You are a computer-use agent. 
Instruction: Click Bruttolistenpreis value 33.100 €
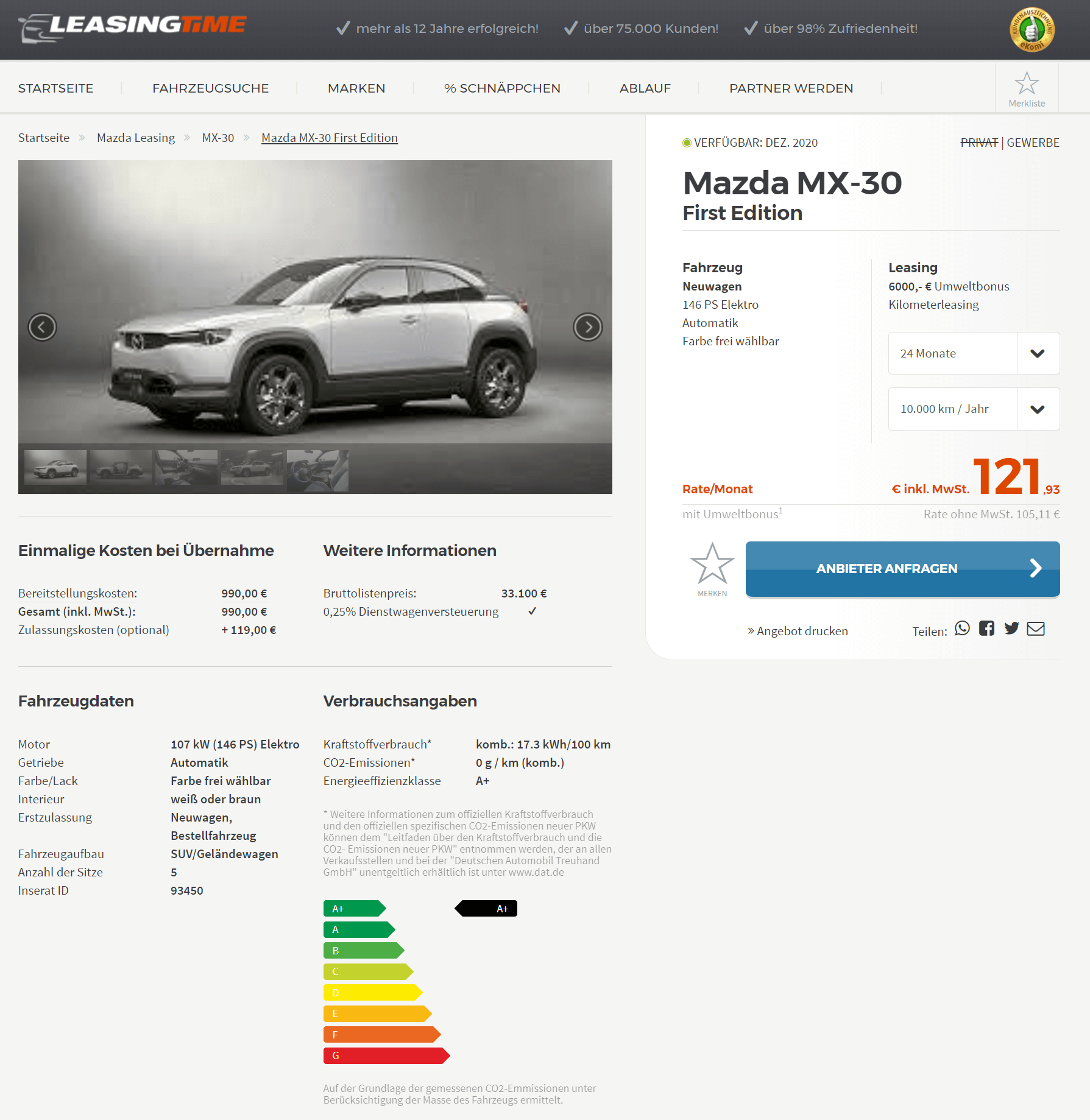(x=524, y=593)
